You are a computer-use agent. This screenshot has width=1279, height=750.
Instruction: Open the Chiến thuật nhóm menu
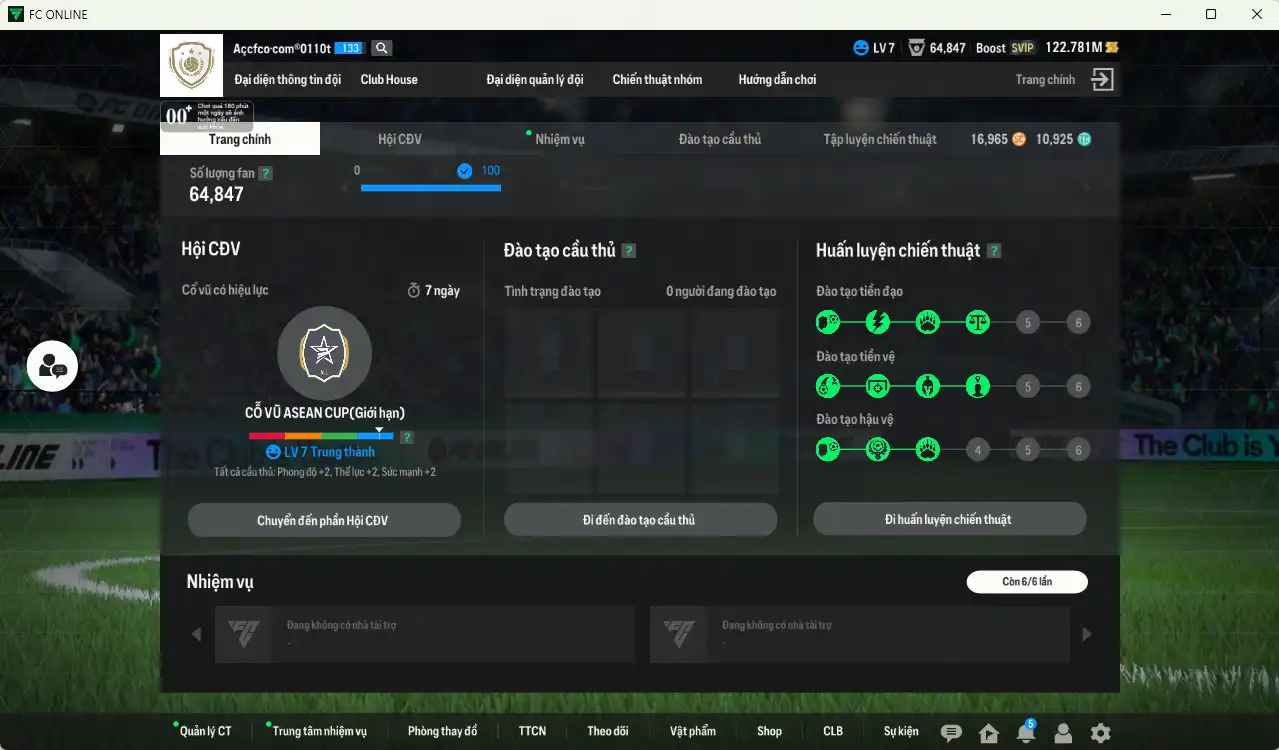(657, 79)
